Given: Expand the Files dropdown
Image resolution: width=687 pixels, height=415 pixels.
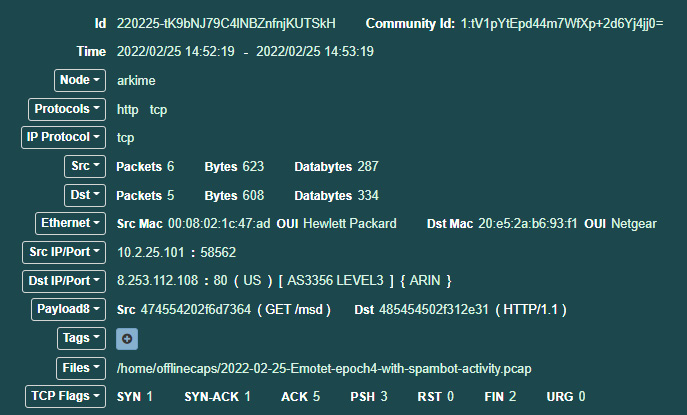Looking at the screenshot, I should 81,368.
